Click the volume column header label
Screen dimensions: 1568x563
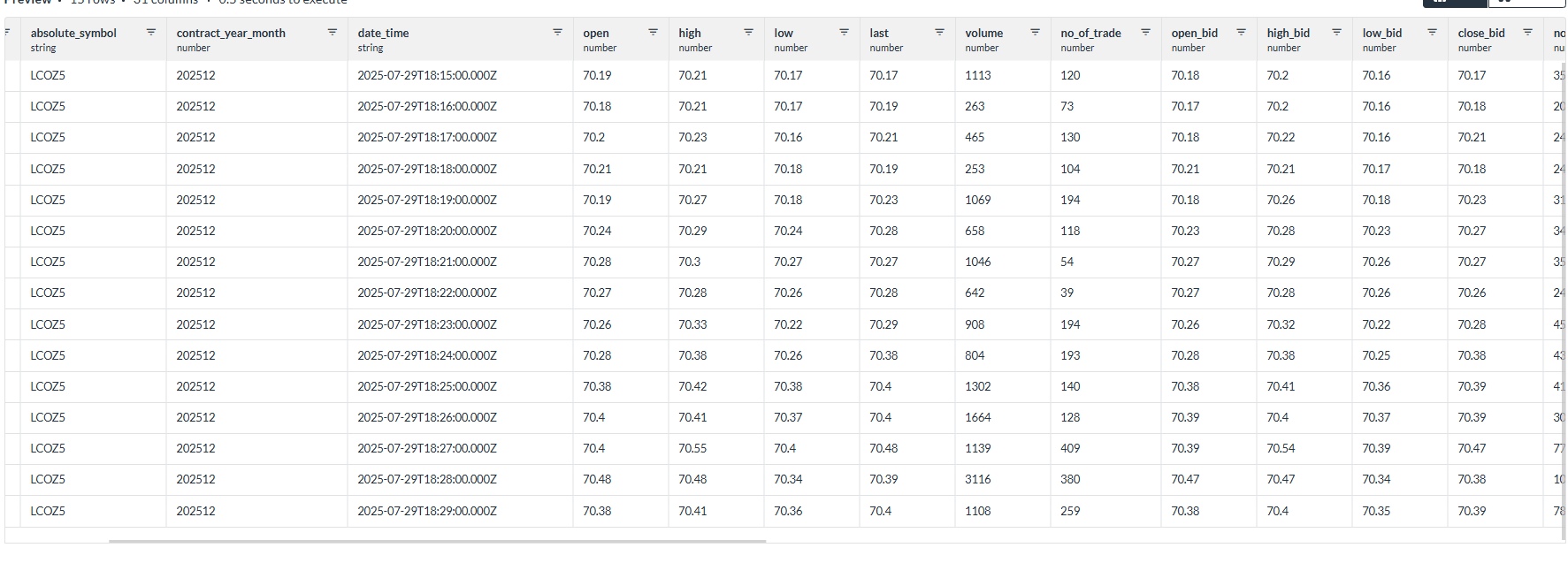tap(983, 33)
